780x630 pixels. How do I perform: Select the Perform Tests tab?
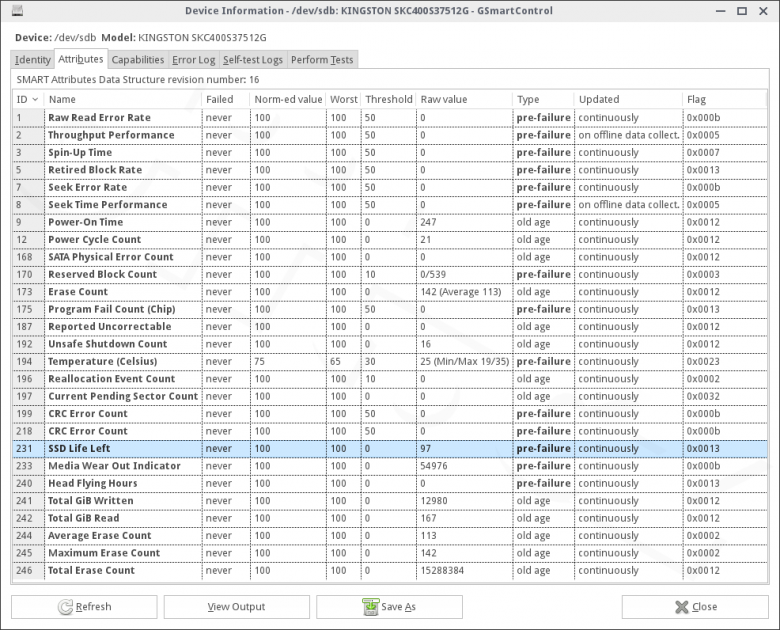[321, 60]
